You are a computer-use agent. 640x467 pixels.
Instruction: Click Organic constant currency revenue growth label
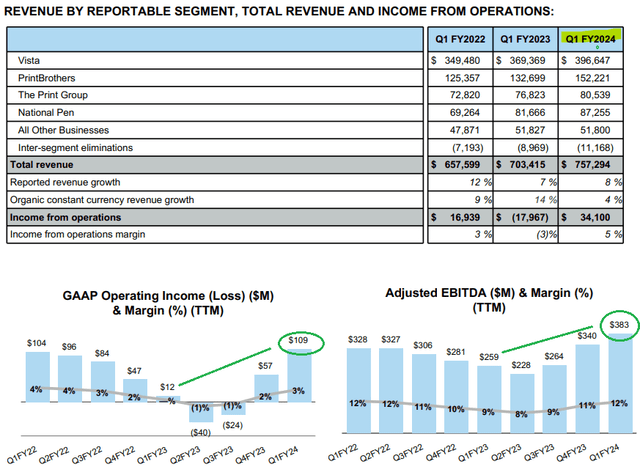102,200
